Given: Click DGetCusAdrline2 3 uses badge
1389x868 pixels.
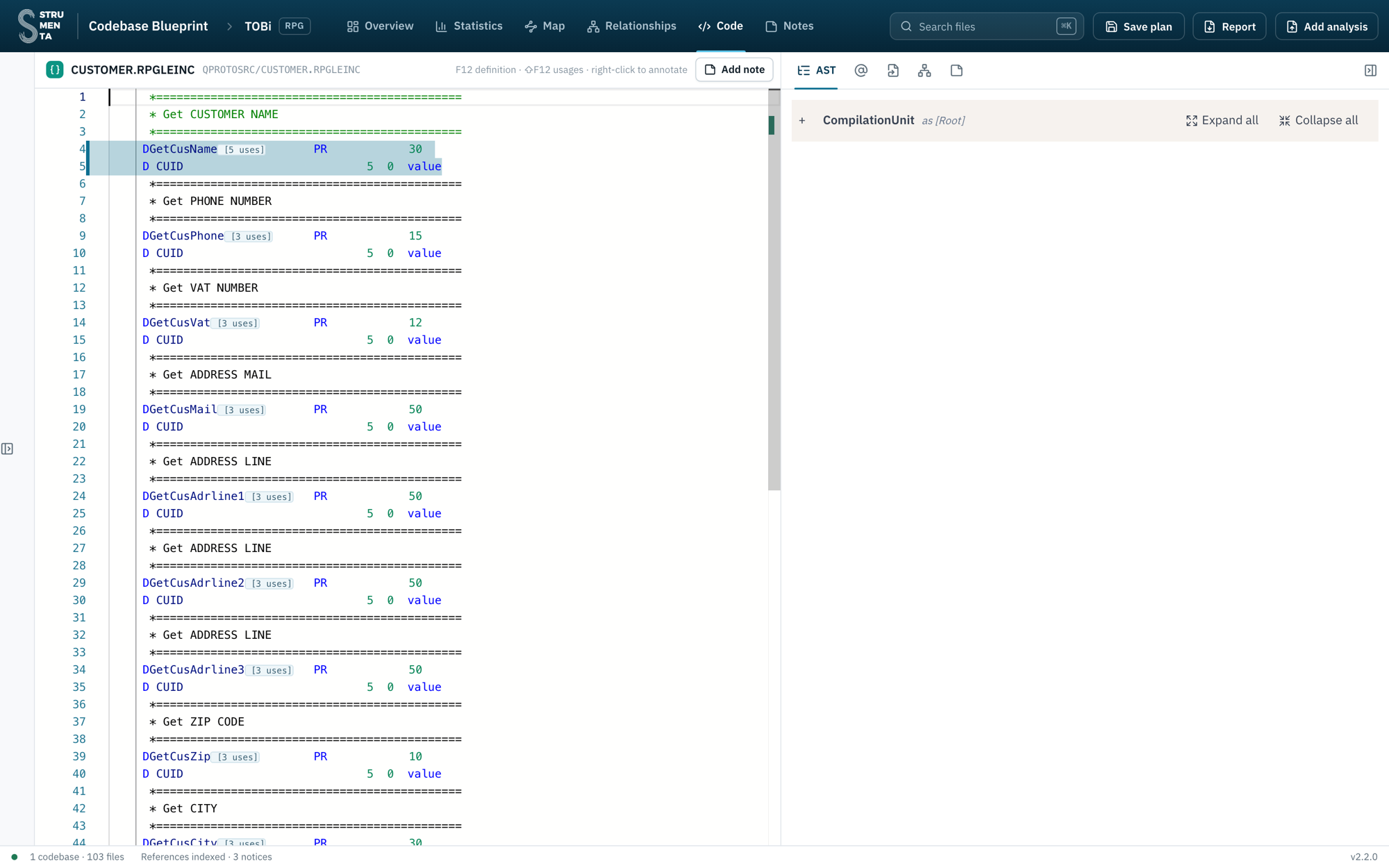Looking at the screenshot, I should [x=271, y=583].
